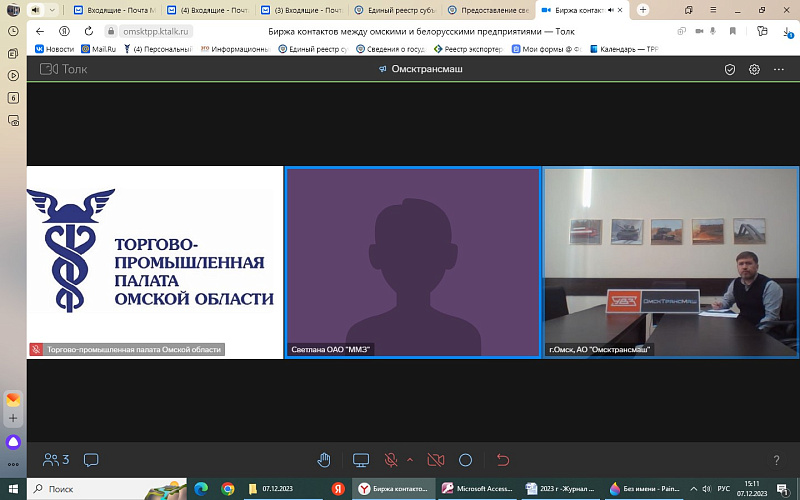Switch to Предоставление сведений tab
The height and width of the screenshot is (500, 800).
click(x=489, y=10)
